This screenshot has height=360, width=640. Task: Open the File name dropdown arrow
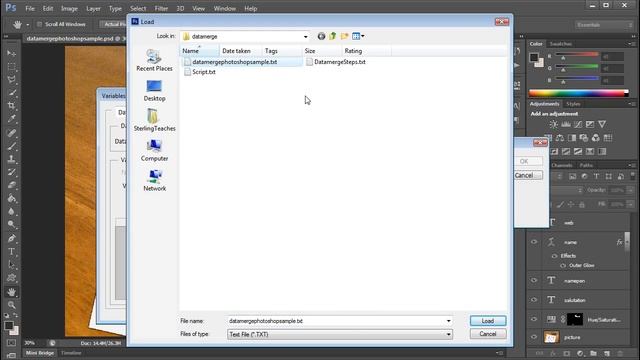[449, 321]
